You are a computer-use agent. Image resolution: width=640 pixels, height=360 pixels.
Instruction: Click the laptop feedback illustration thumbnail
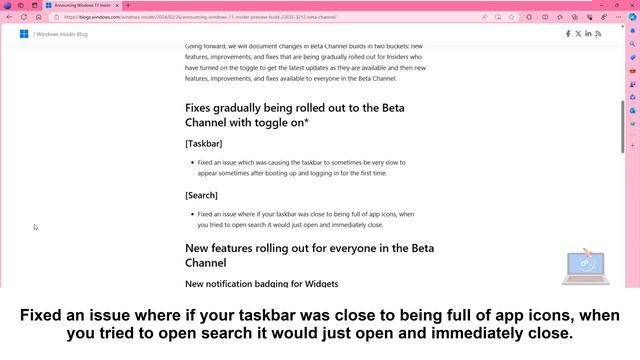(x=586, y=267)
